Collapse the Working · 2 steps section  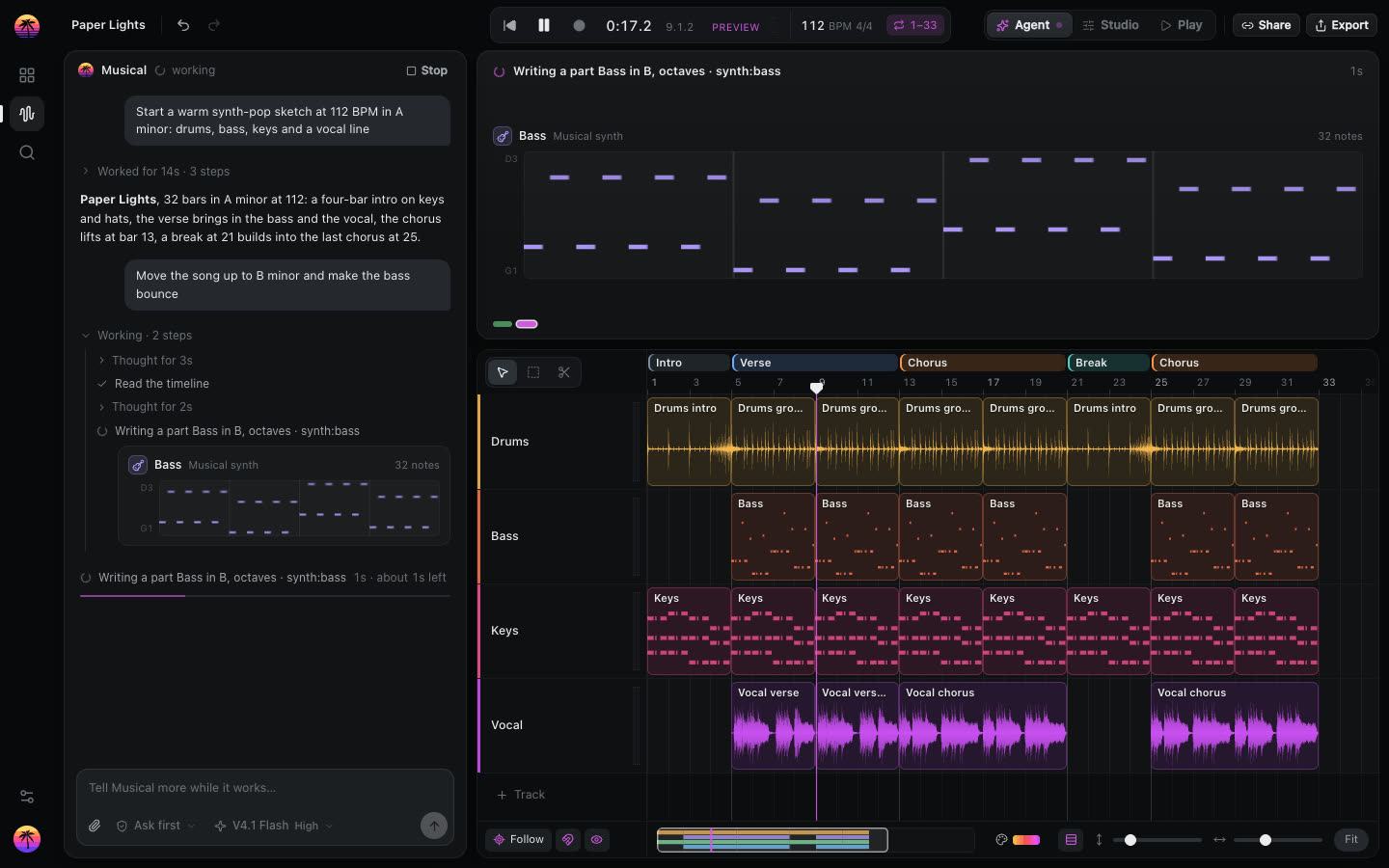tap(136, 336)
